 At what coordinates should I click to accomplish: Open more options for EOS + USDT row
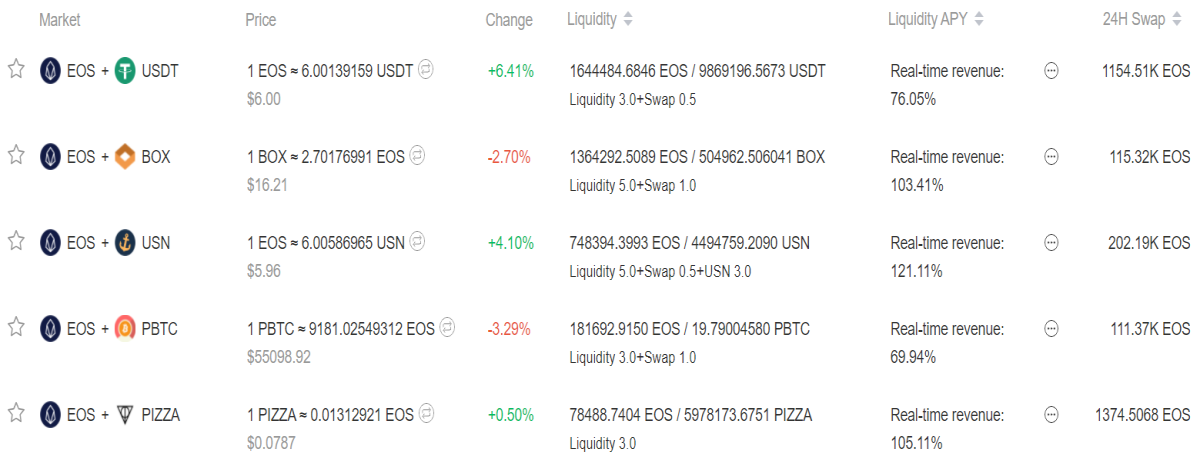(1051, 72)
